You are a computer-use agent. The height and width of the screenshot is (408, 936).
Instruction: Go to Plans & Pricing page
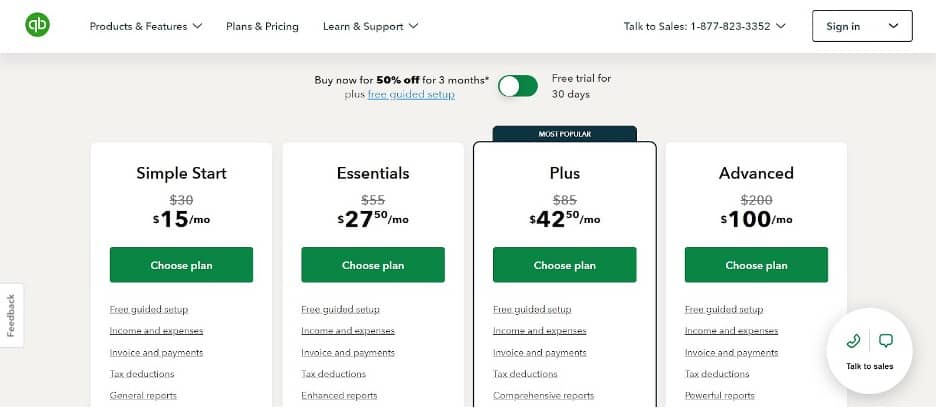click(262, 26)
